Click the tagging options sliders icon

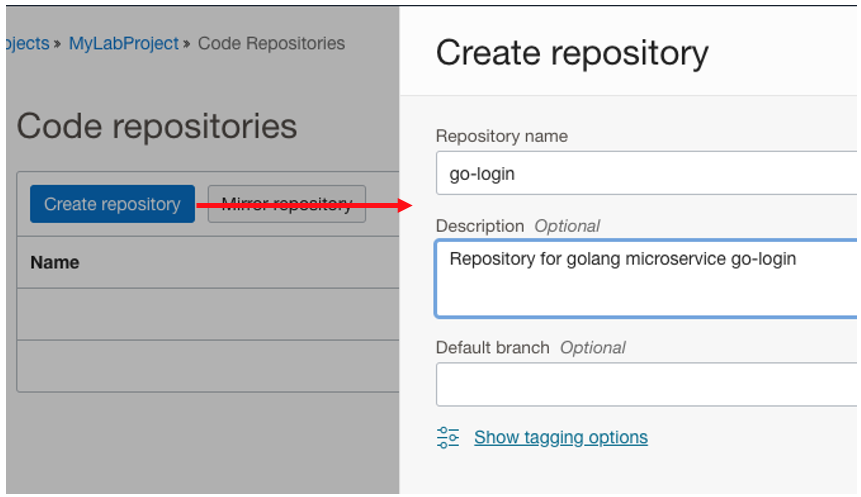click(x=448, y=437)
